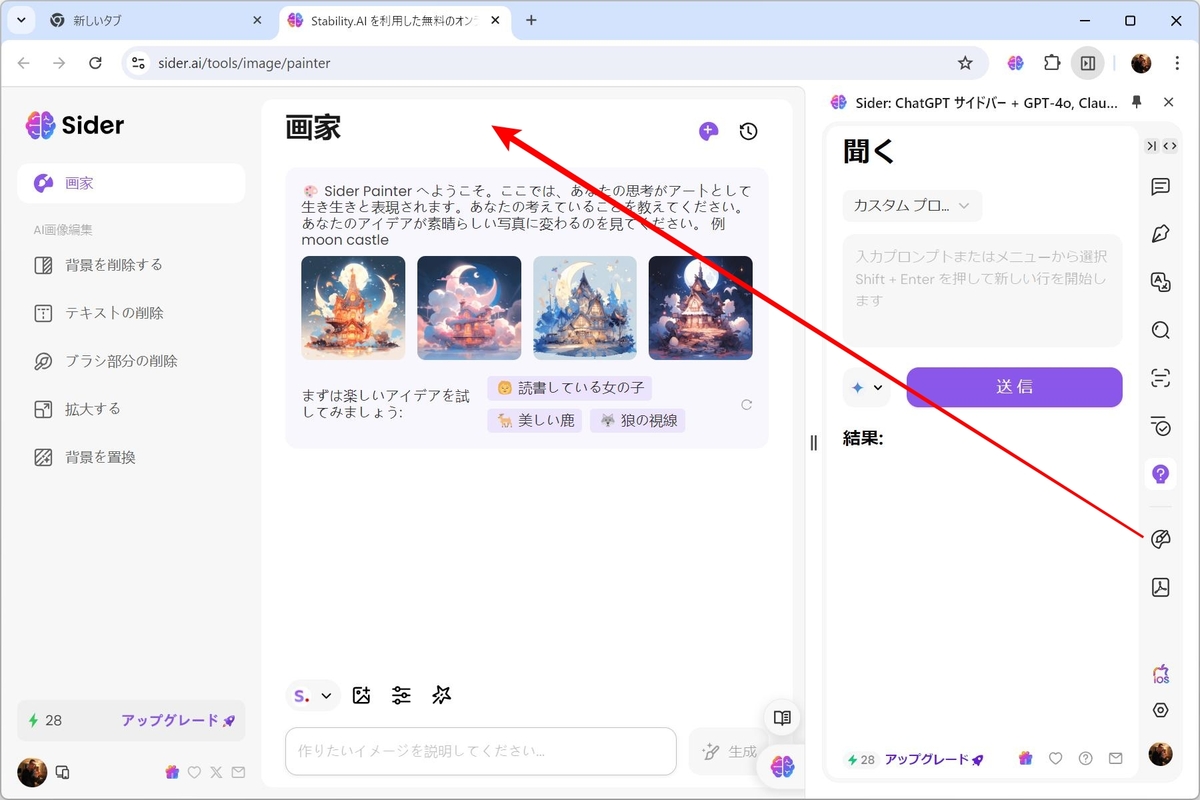The image size is (1200, 800).
Task: Select 画家 in the left menu
Action: coord(131,183)
